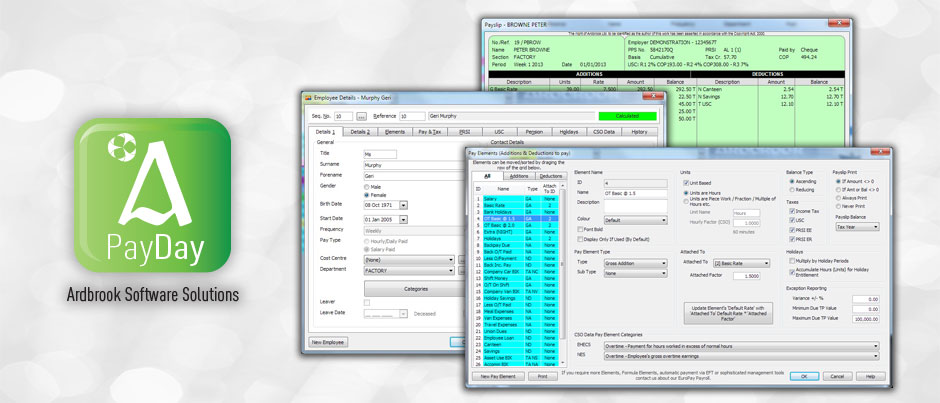Toggle Accumulate Hours for Holiday Entitlement
940x403 pixels.
tap(793, 272)
